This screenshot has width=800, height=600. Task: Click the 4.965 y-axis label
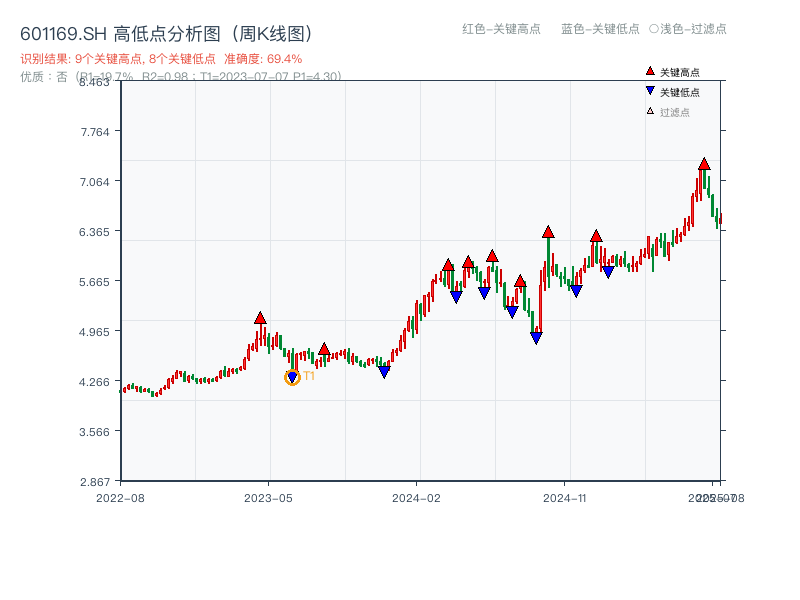pos(94,332)
